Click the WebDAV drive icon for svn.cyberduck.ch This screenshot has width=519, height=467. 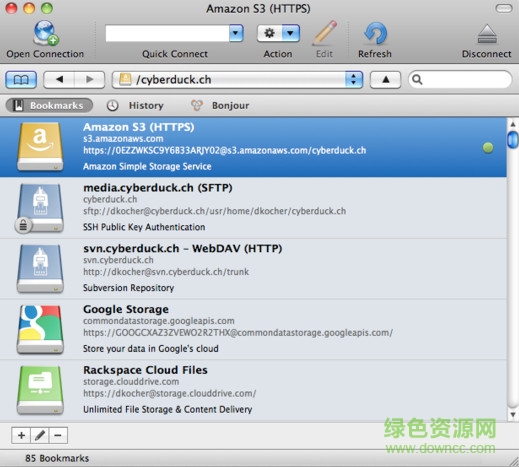pos(40,269)
